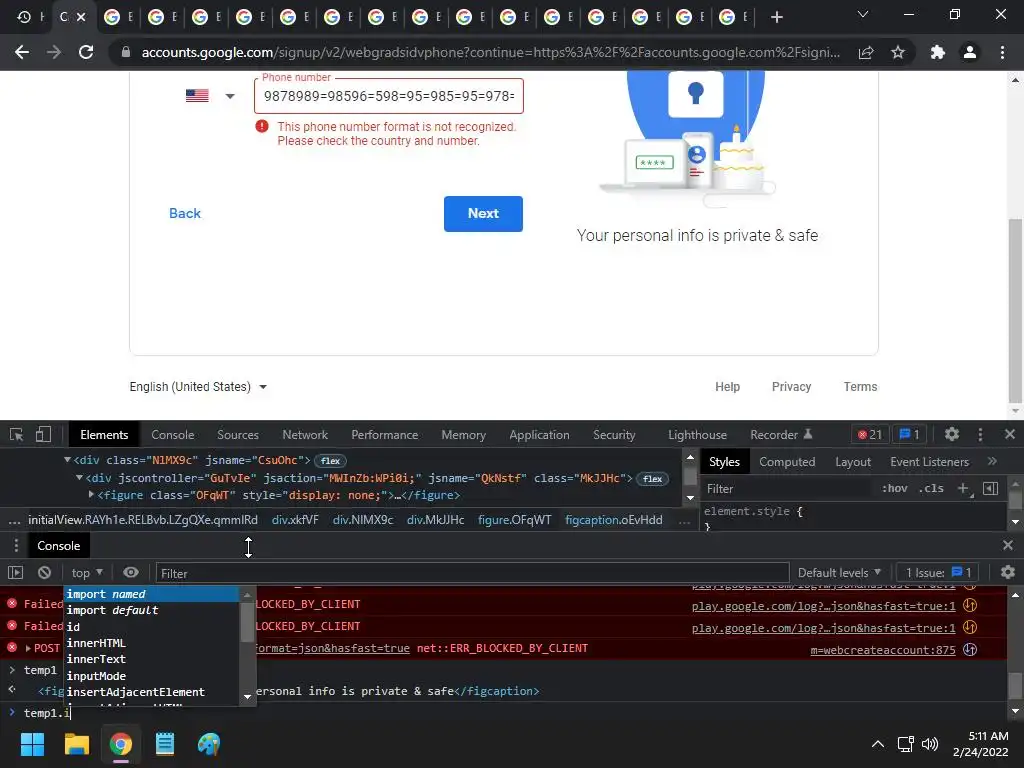This screenshot has height=768, width=1024.
Task: Click the lock icon for site information
Action: tap(126, 52)
